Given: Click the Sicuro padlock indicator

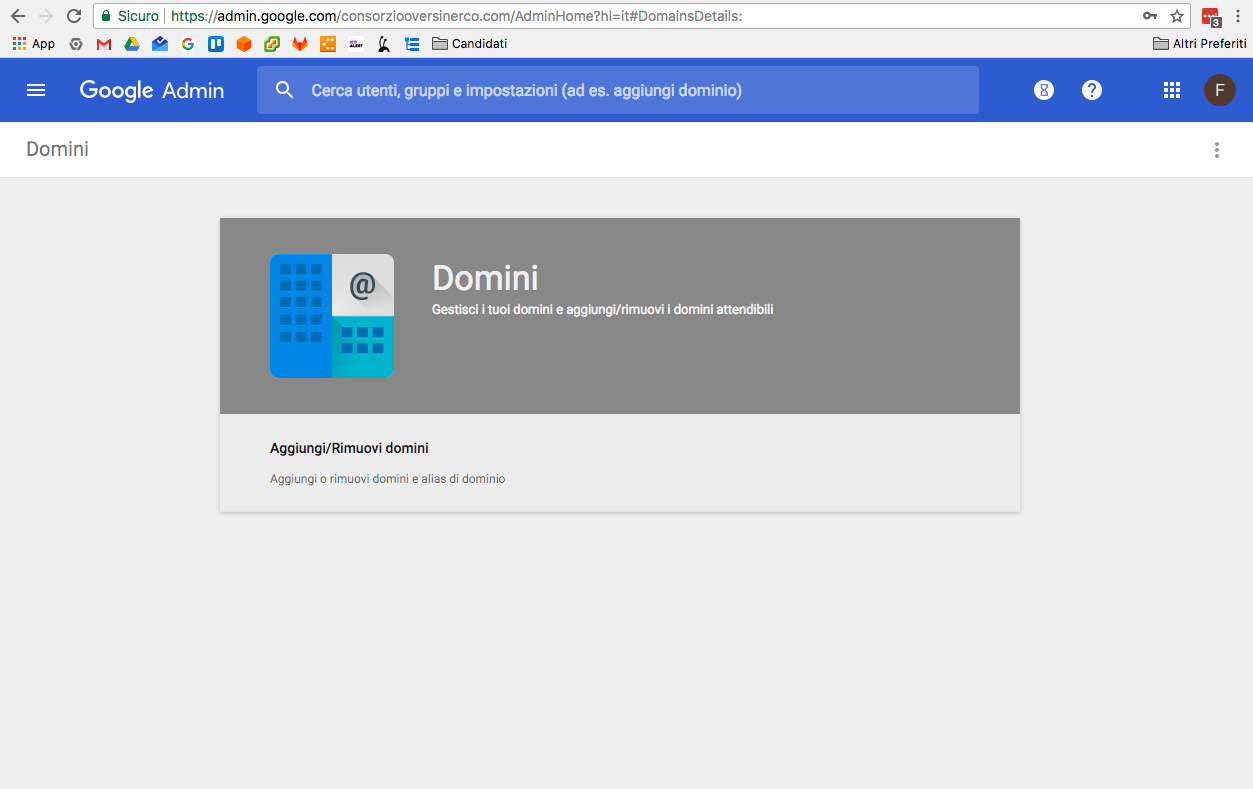Looking at the screenshot, I should (130, 16).
